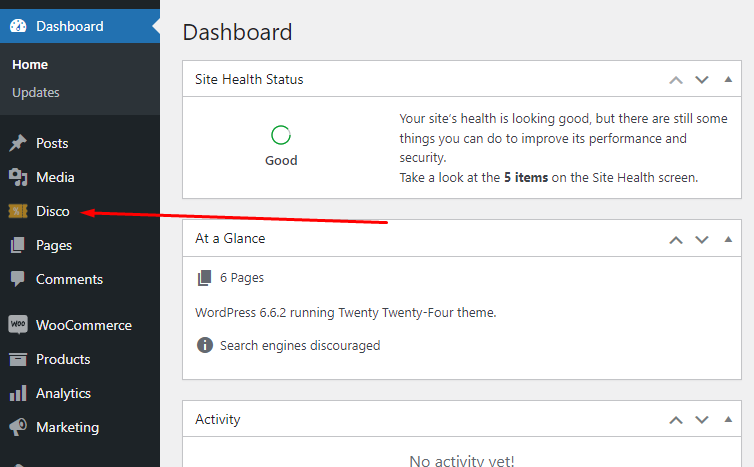Collapse the Activity panel
The height and width of the screenshot is (467, 754).
[728, 419]
